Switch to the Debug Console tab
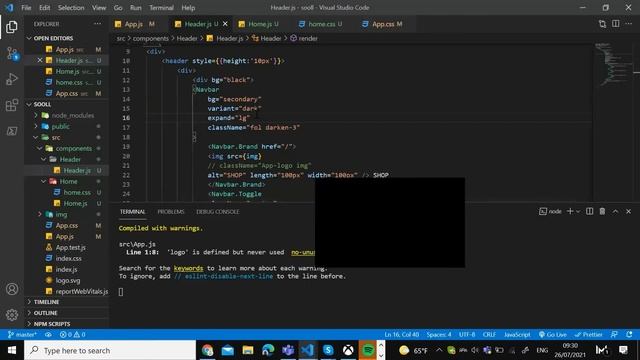640x360 pixels. [218, 212]
